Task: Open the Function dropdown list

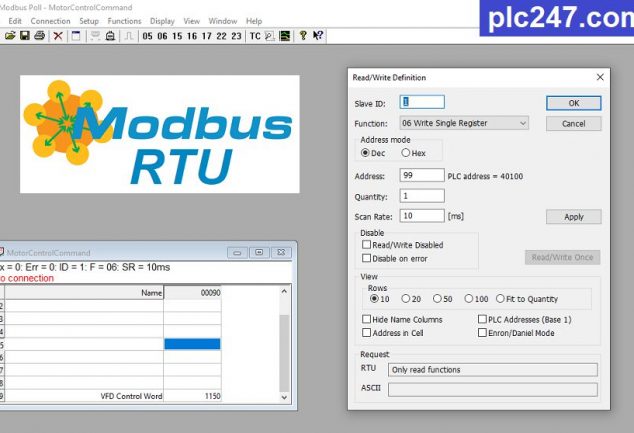Action: point(464,123)
